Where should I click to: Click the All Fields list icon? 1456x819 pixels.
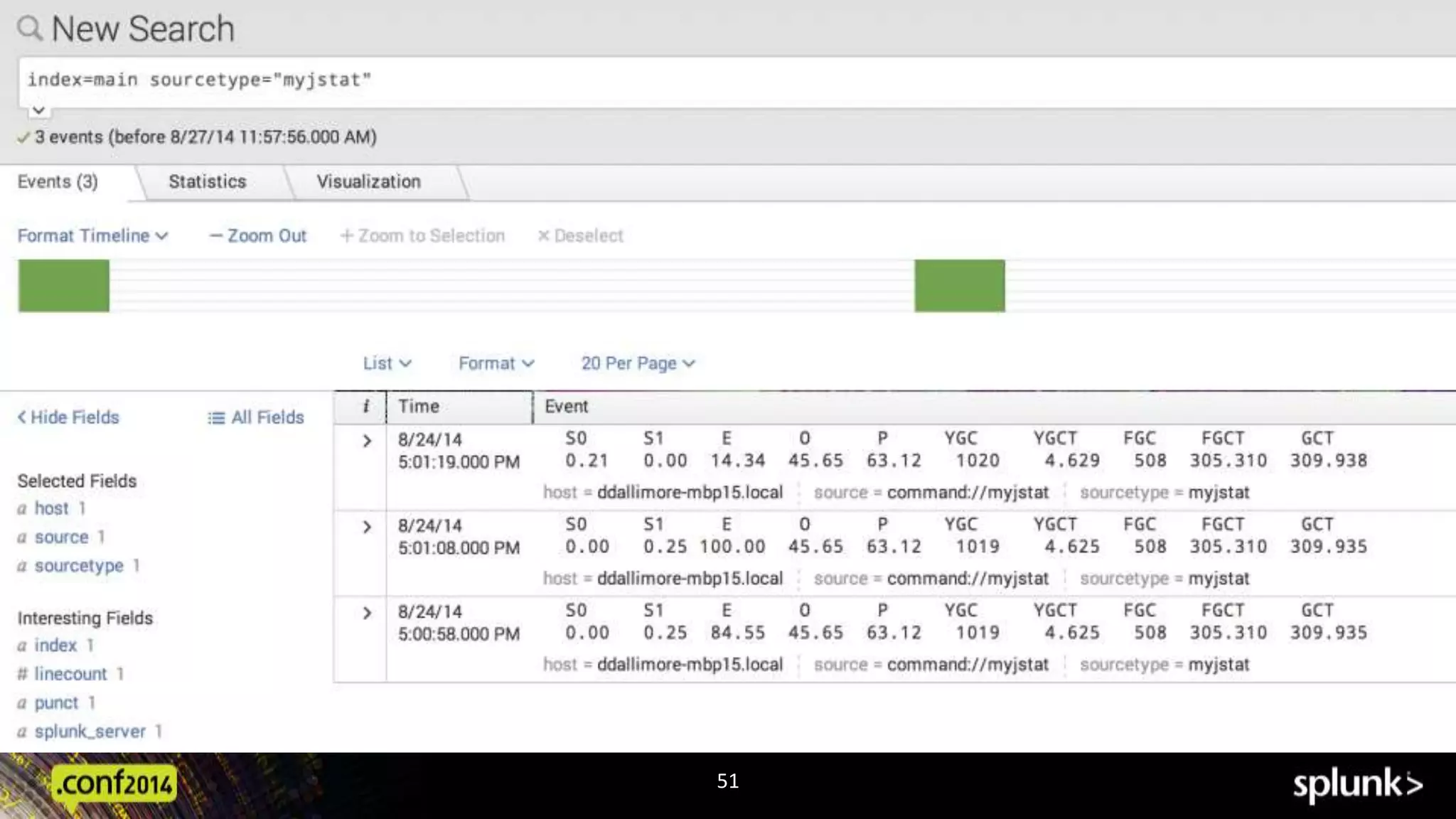[215, 418]
